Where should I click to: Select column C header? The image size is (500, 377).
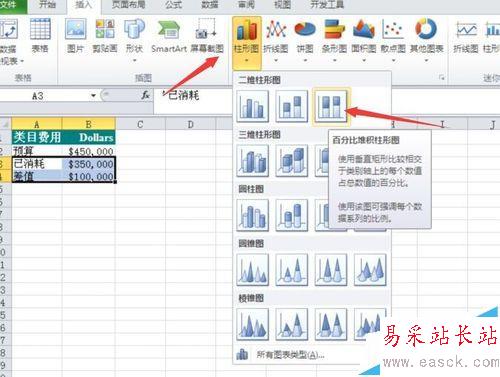click(140, 124)
